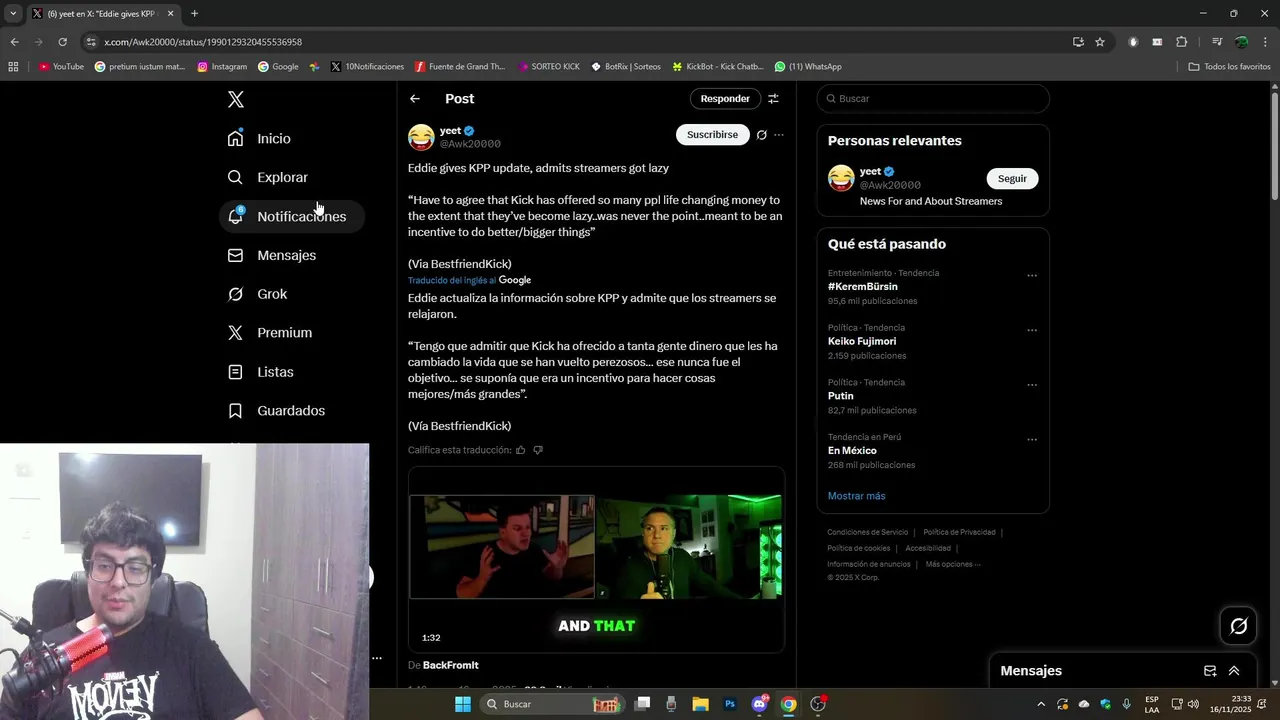
Task: Open the SORTEO KICK bookmark
Action: [x=549, y=67]
